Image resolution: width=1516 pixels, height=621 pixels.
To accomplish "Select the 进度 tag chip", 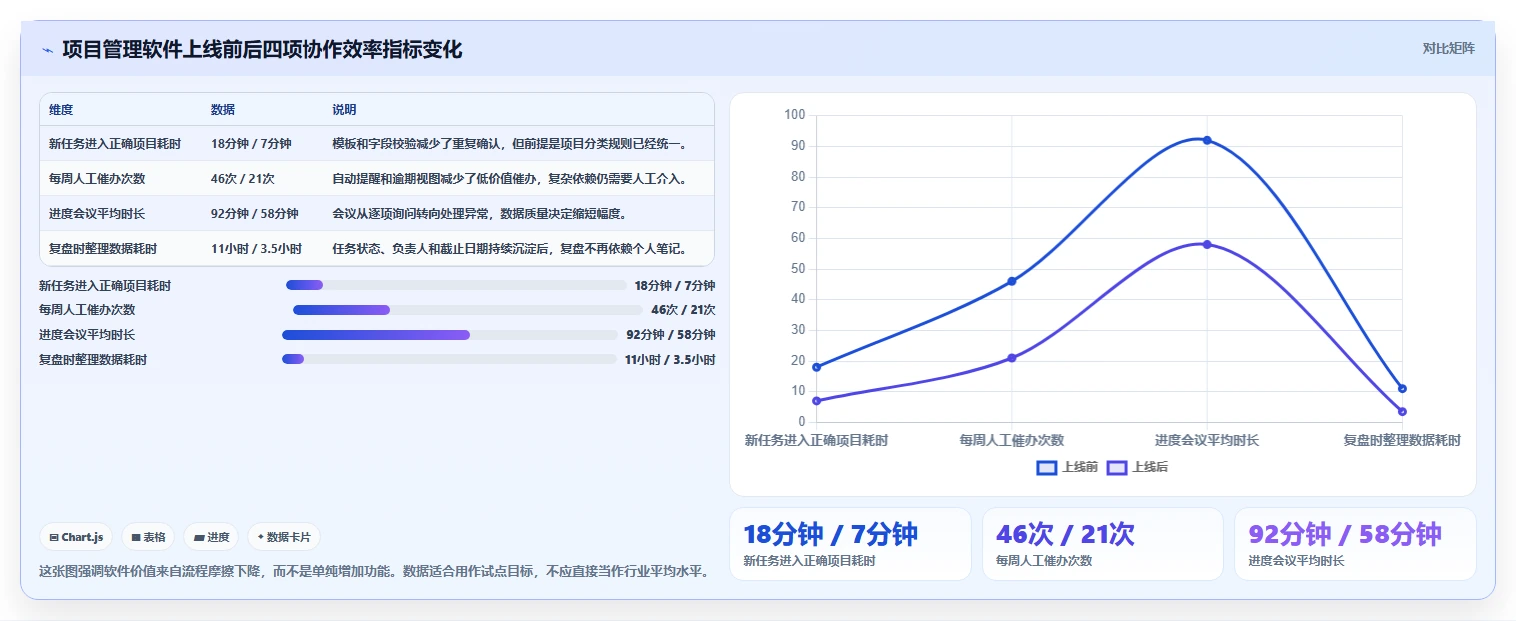I will [211, 537].
